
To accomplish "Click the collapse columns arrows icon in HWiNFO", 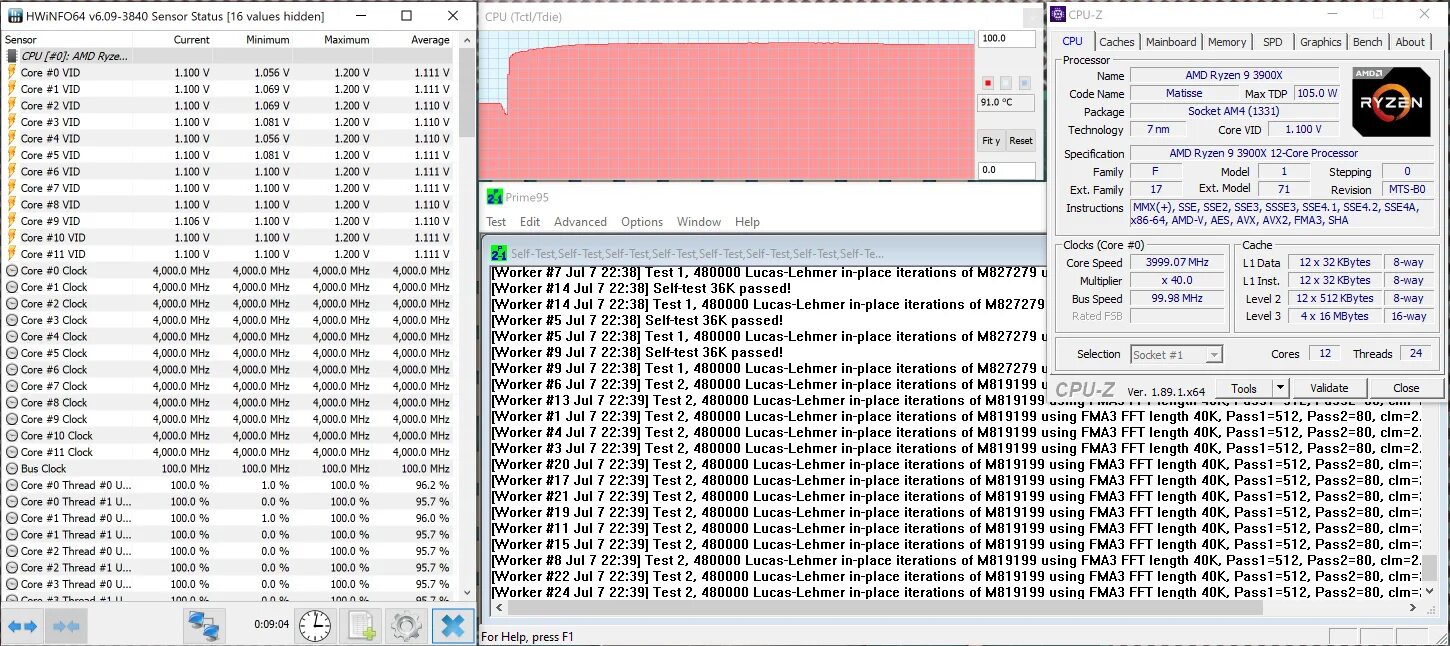I will point(67,627).
